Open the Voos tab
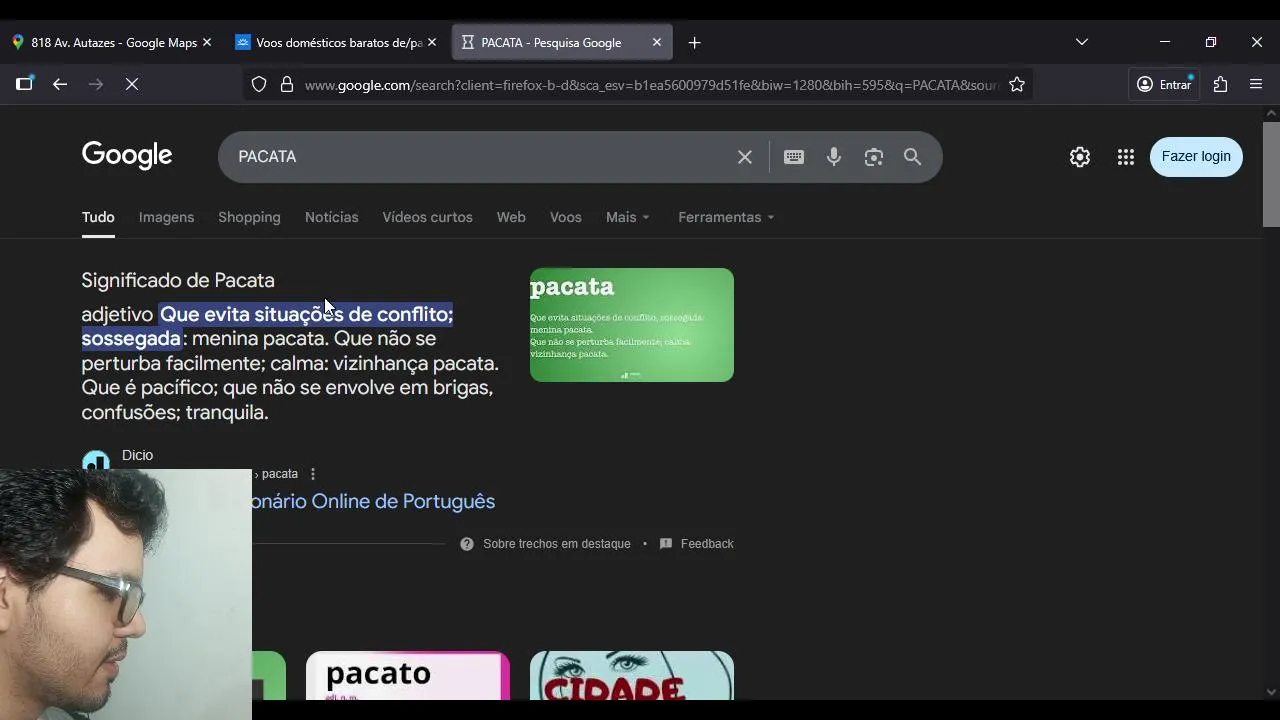 coord(565,217)
